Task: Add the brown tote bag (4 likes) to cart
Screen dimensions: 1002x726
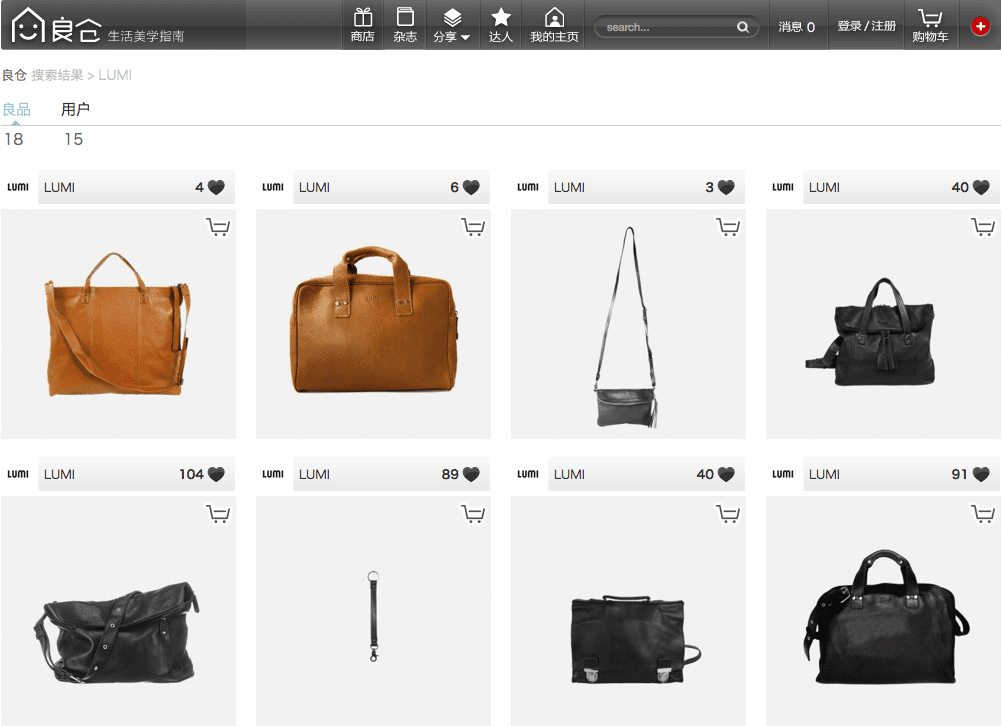Action: point(218,227)
